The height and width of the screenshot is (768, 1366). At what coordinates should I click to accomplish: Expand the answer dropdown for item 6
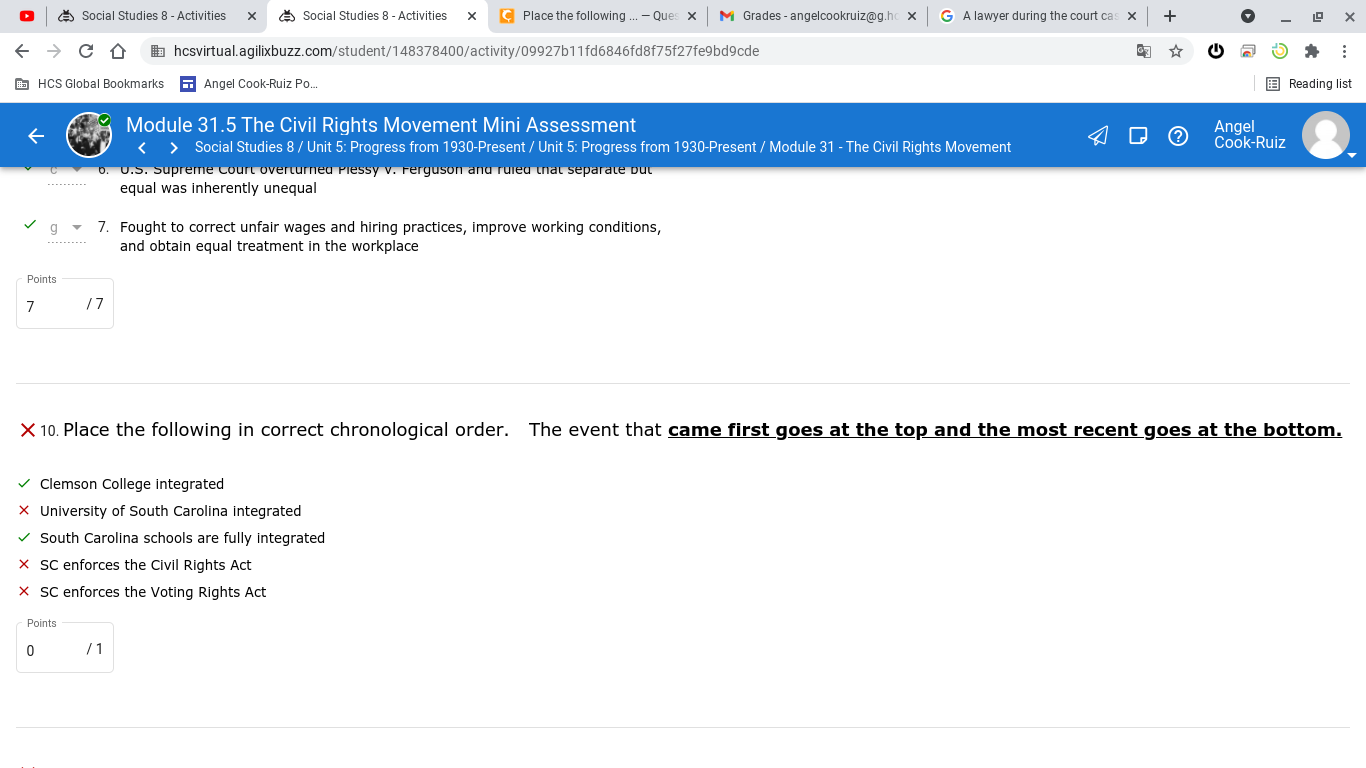(x=66, y=170)
